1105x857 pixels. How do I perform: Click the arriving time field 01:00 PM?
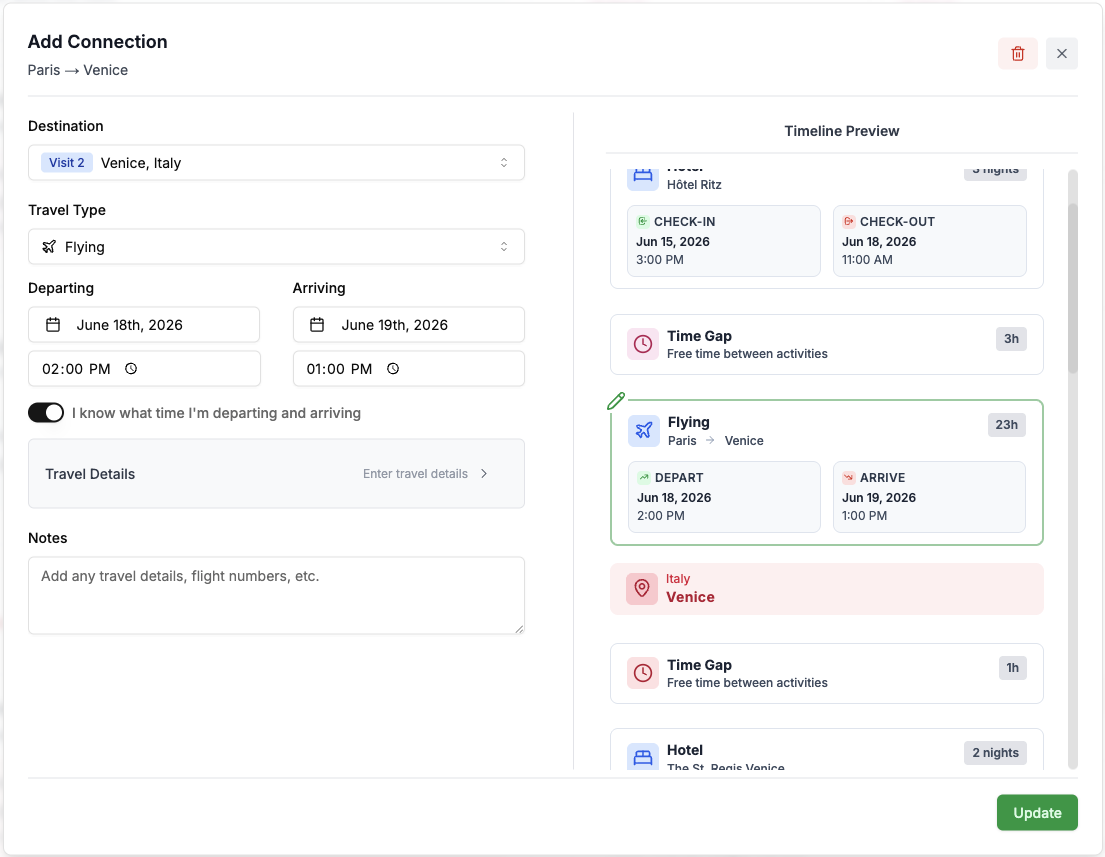click(x=409, y=369)
